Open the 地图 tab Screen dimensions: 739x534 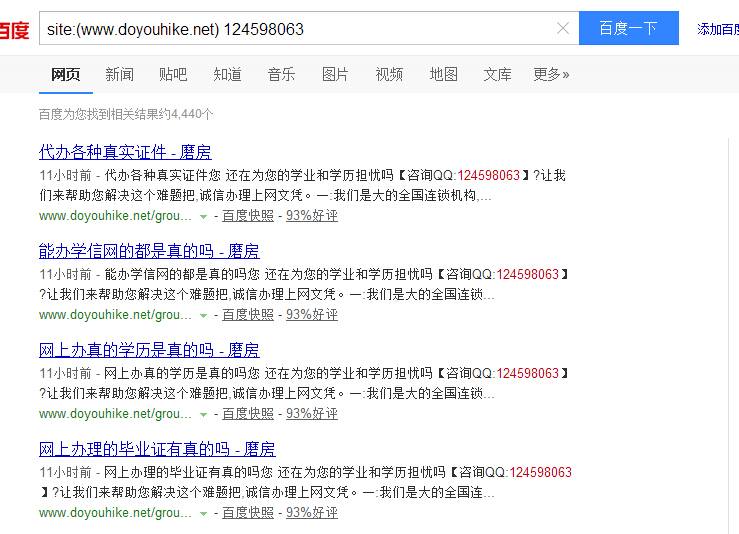click(x=443, y=74)
